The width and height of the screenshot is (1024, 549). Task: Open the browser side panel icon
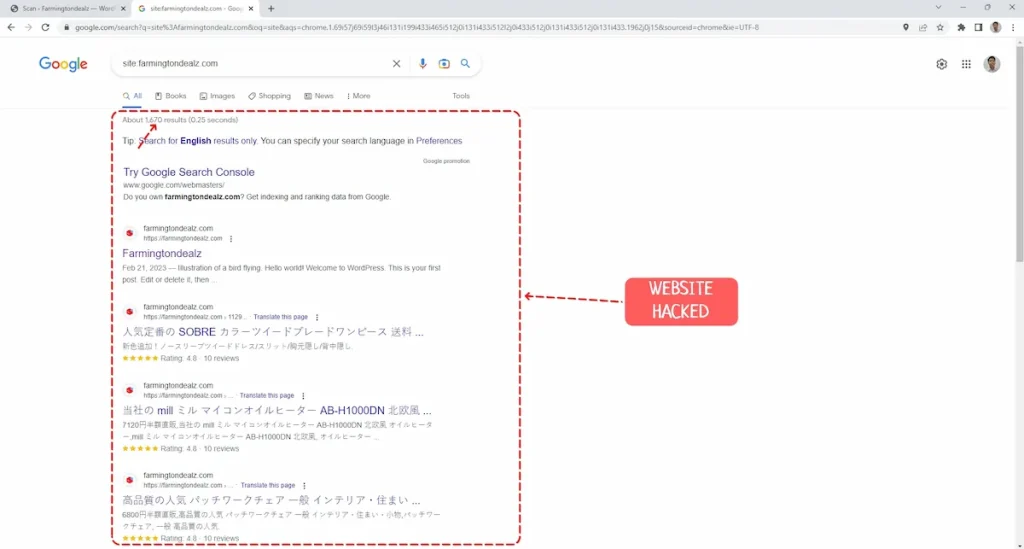click(978, 27)
